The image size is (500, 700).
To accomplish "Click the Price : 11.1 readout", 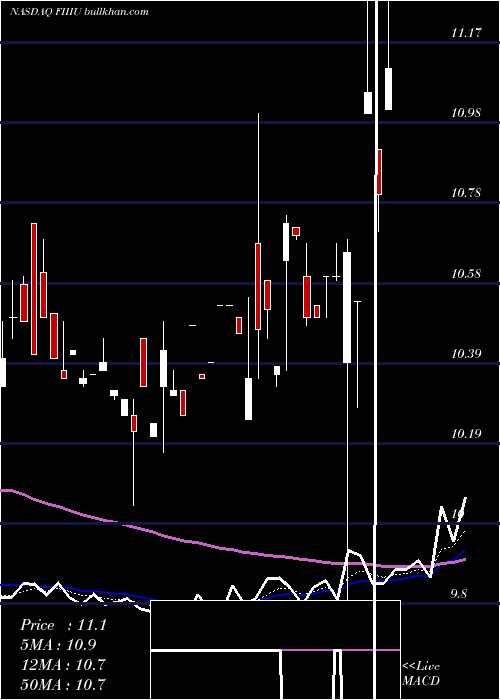I will [x=63, y=625].
